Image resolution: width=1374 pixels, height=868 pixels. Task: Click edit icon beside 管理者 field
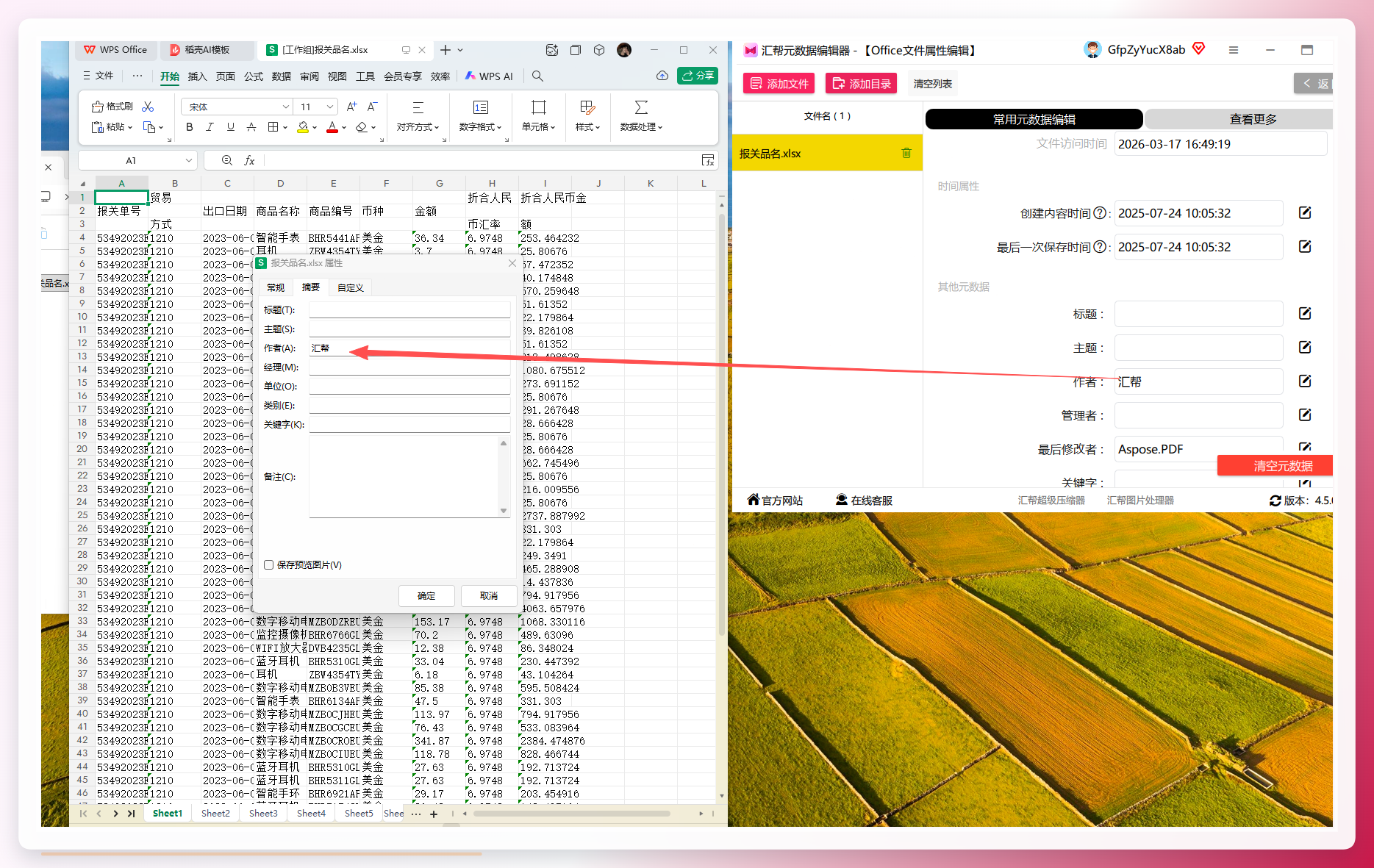tap(1305, 415)
